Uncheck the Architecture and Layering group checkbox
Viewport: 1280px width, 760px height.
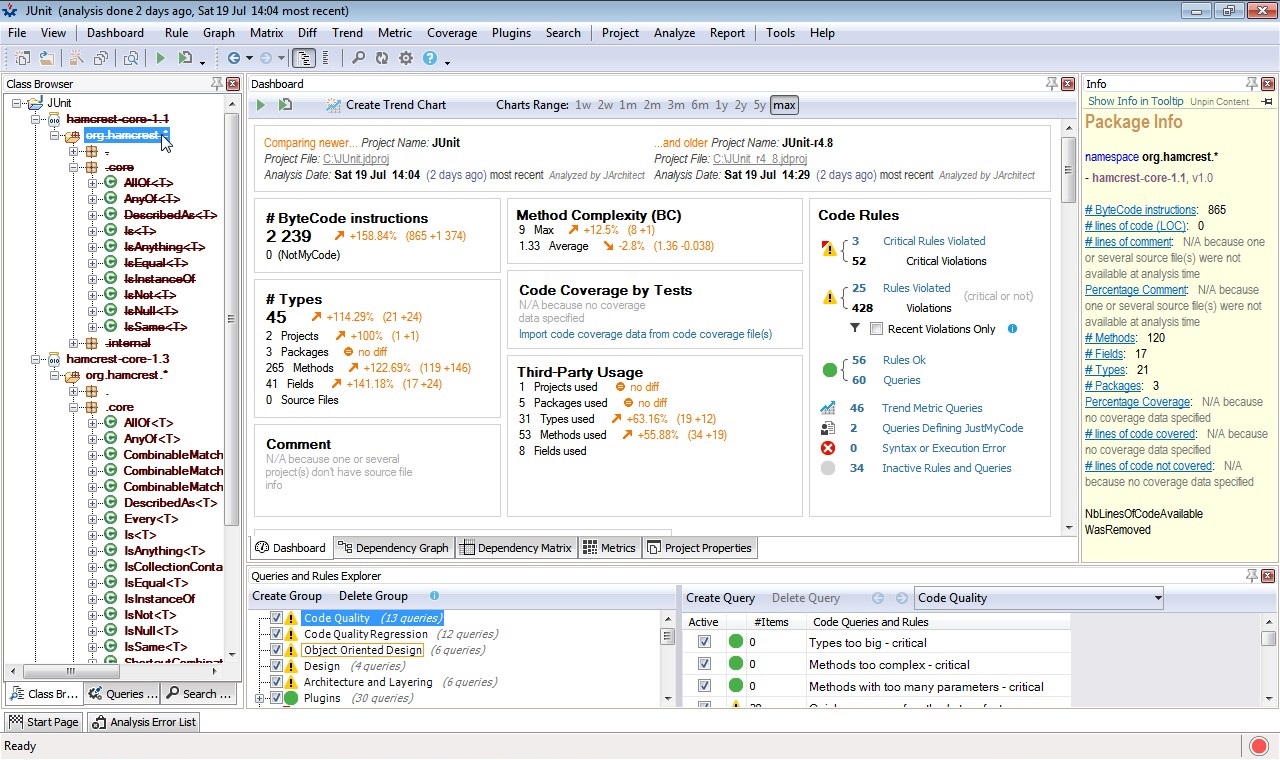pos(277,682)
